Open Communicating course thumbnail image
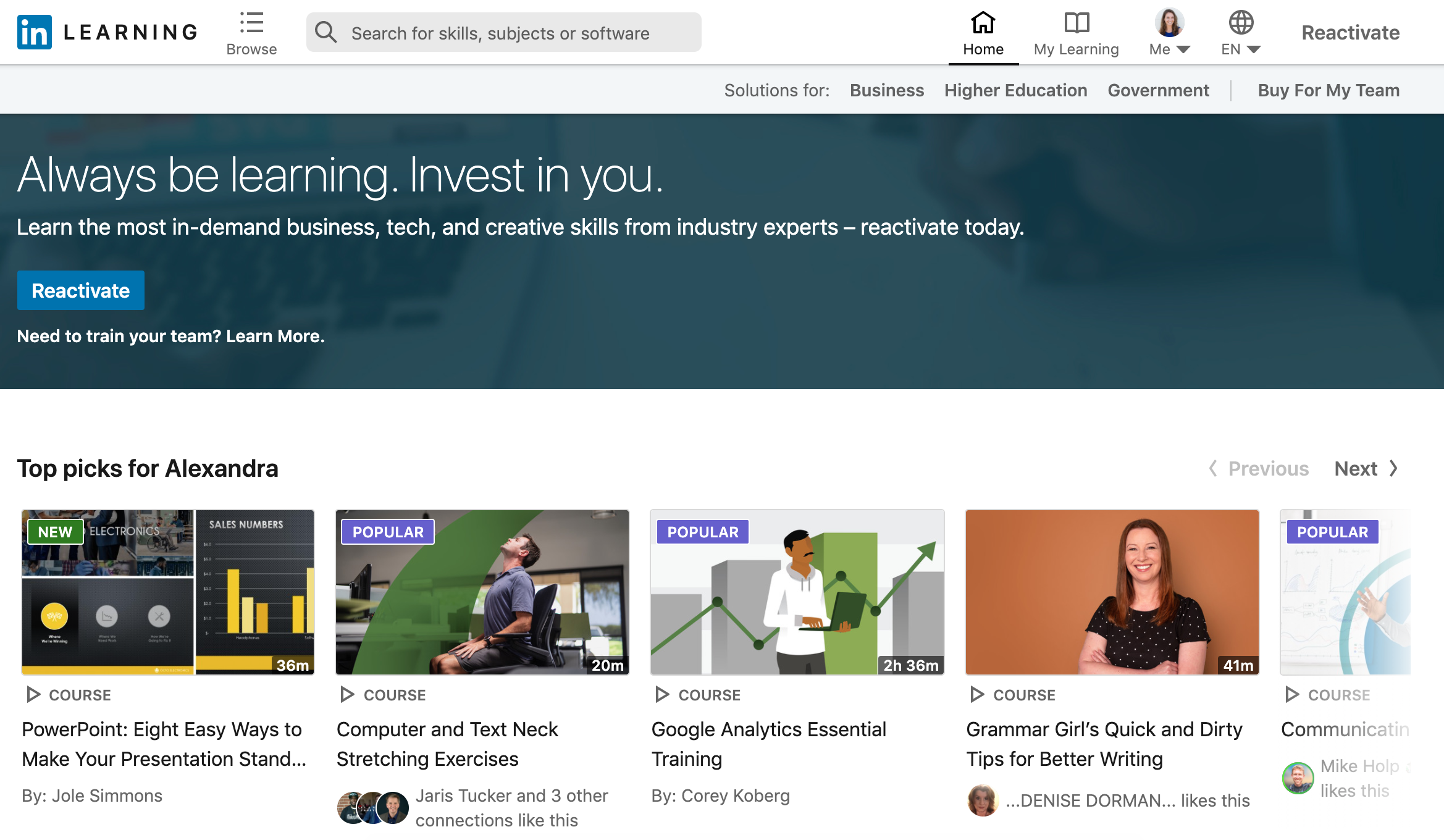 [x=1346, y=592]
